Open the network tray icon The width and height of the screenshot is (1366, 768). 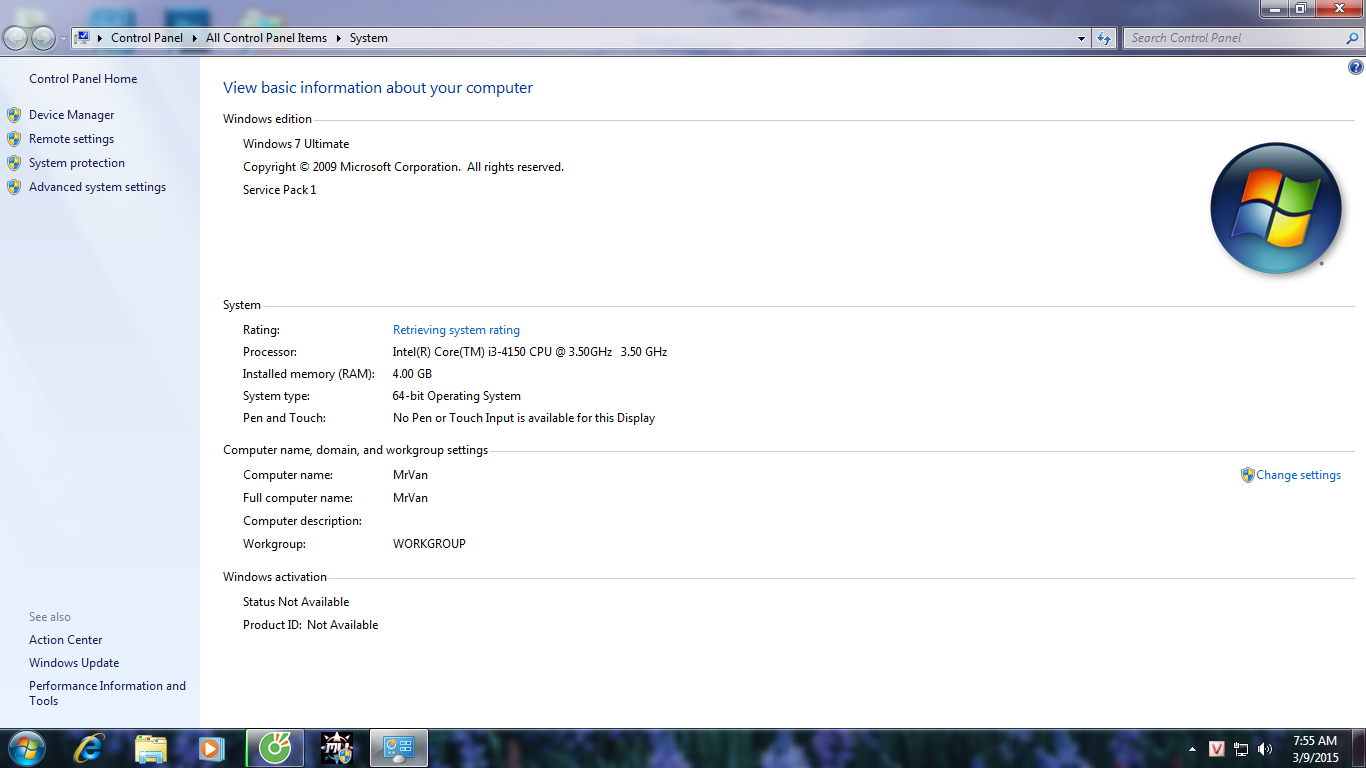pyautogui.click(x=1241, y=748)
